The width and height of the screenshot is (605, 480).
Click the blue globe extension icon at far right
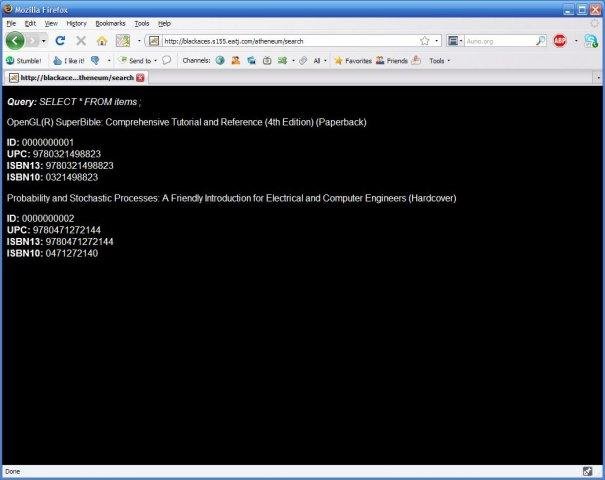pyautogui.click(x=590, y=41)
